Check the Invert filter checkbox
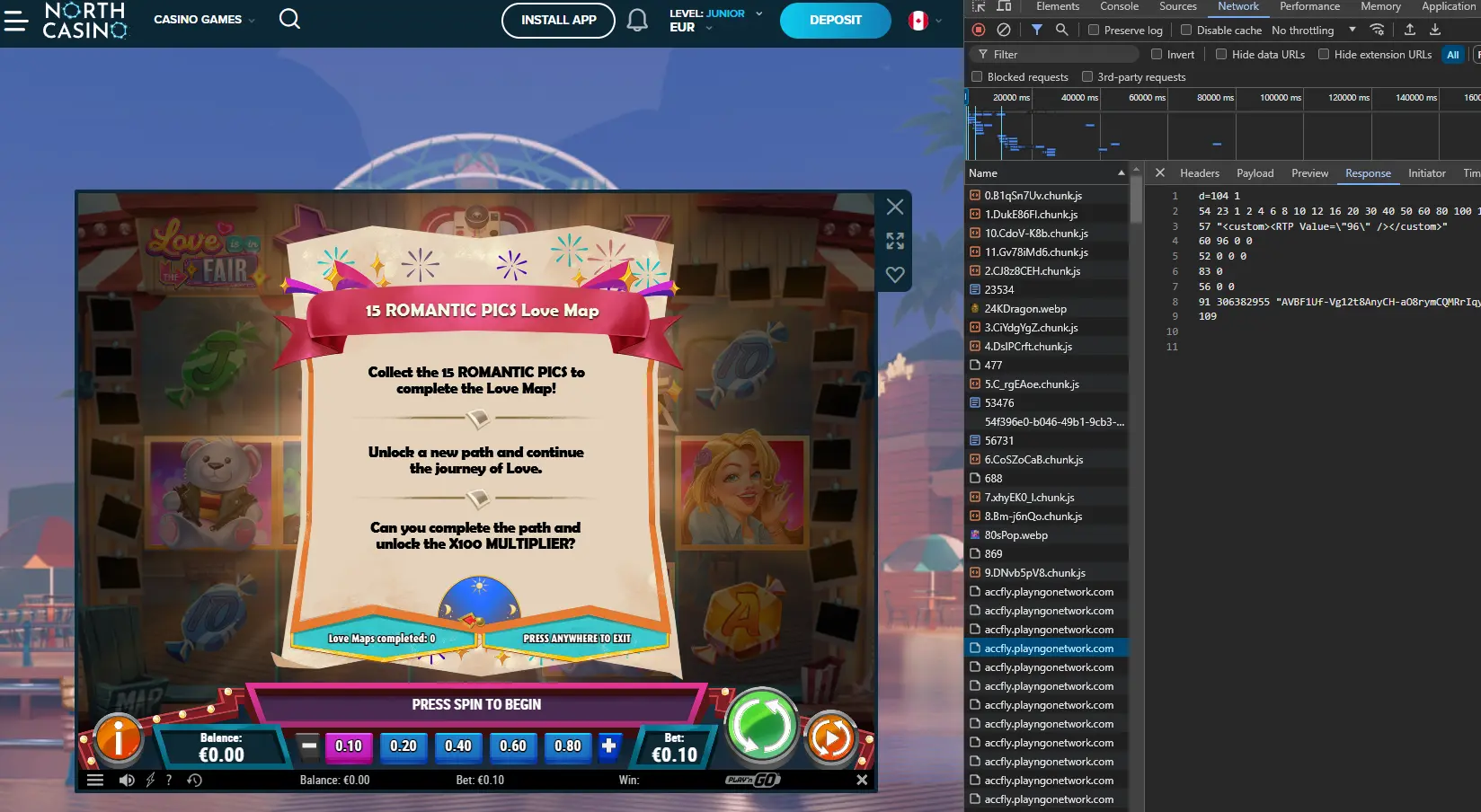Screen dimensions: 1481x812 click(x=1157, y=54)
